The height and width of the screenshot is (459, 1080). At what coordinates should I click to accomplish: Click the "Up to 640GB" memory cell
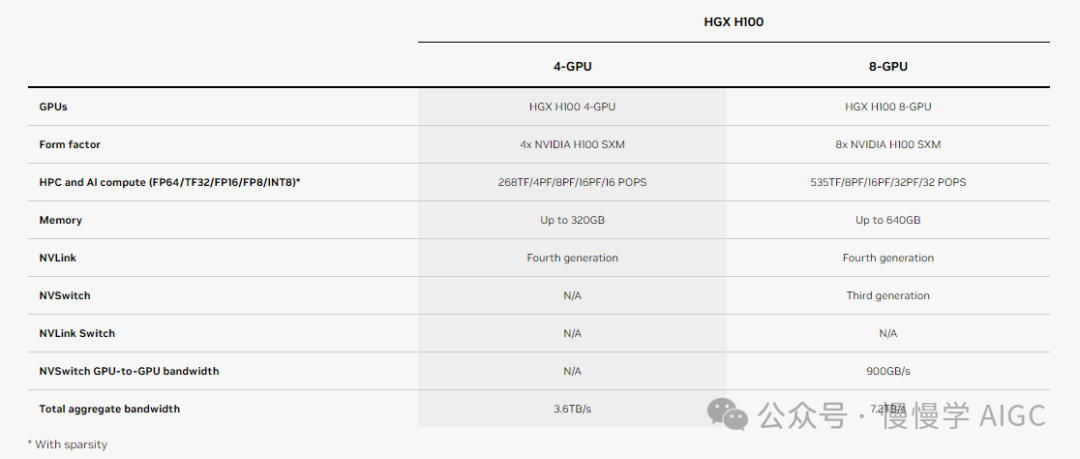coord(888,220)
